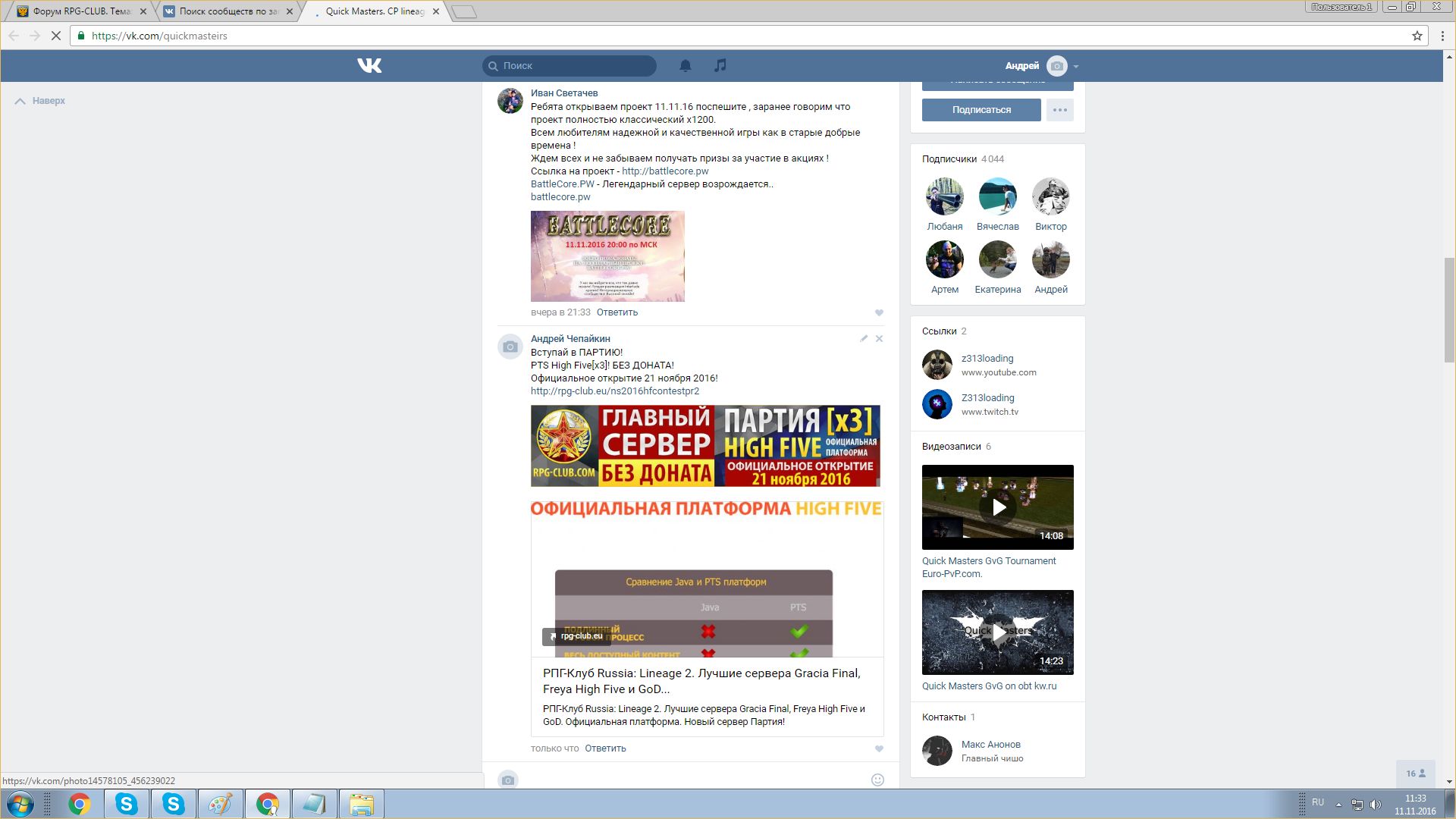1456x819 pixels.
Task: Open first Skype icon in taskbar
Action: [127, 804]
